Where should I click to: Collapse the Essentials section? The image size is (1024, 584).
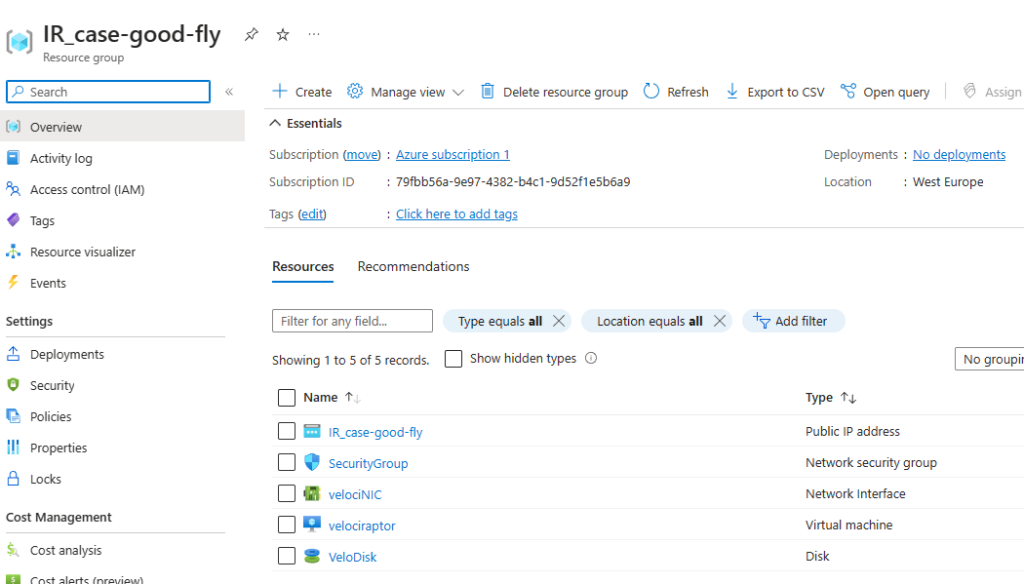pos(275,123)
